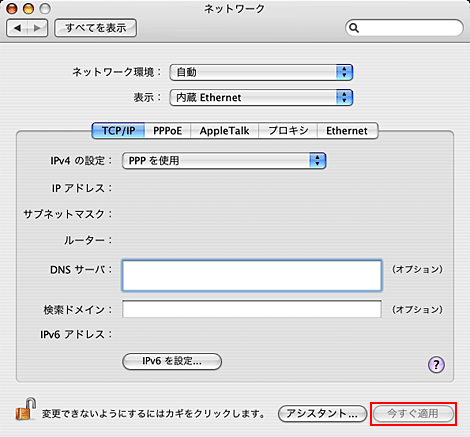Click the magnifying glass search icon

click(x=354, y=28)
